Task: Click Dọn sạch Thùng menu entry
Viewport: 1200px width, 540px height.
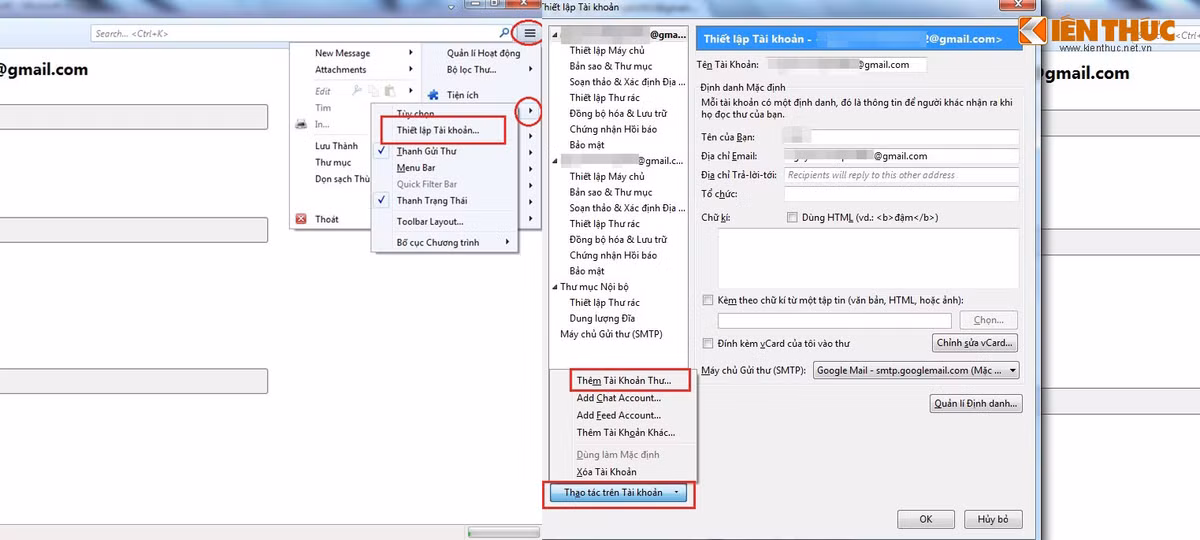Action: point(342,179)
